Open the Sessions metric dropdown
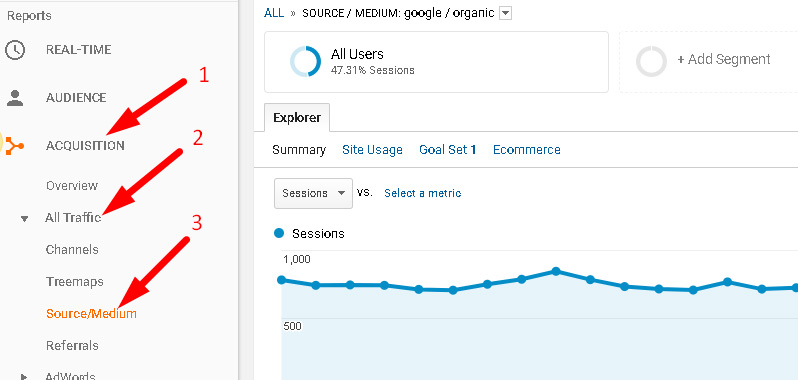 point(313,193)
